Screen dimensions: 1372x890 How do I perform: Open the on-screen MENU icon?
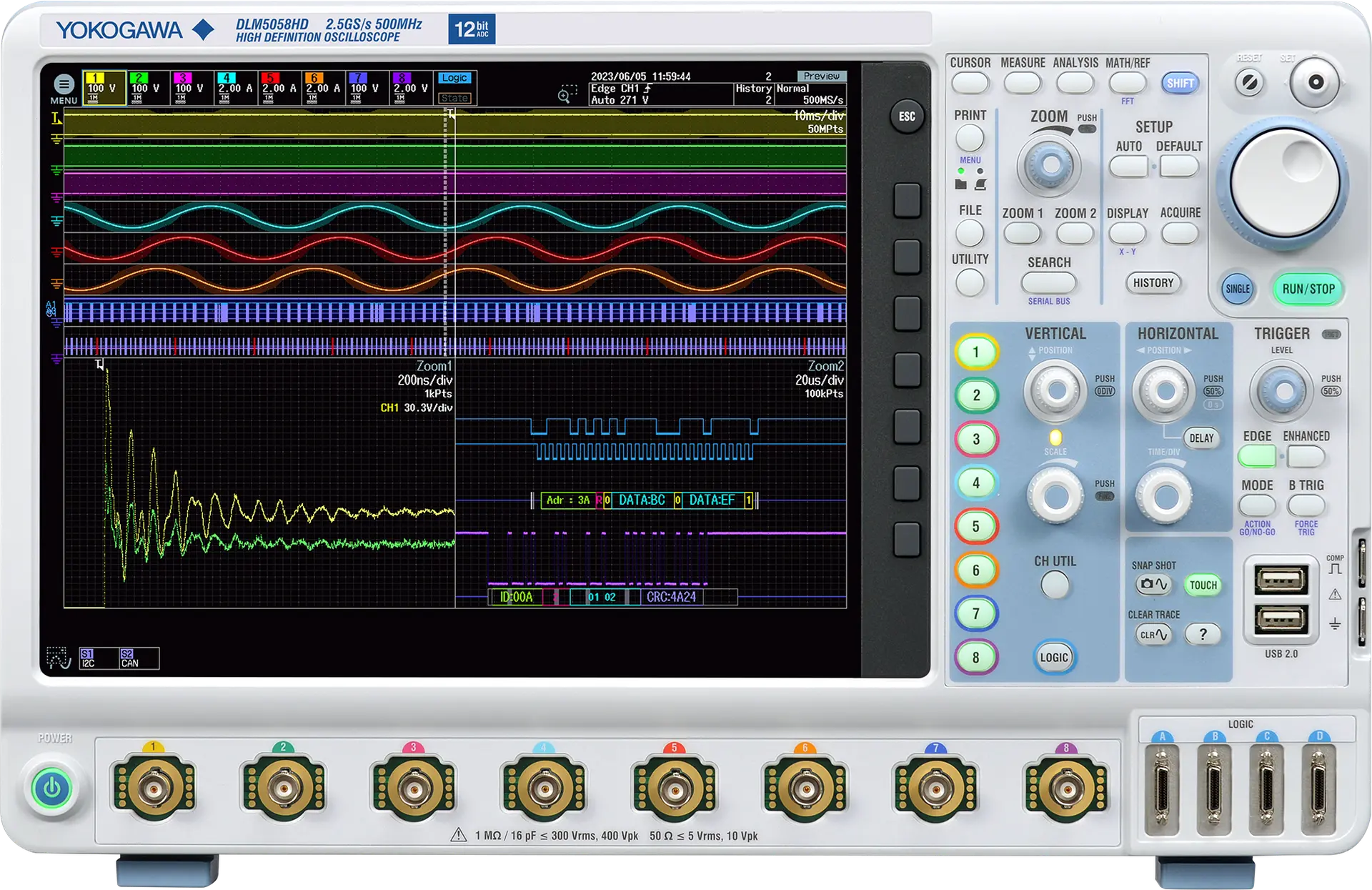(64, 84)
